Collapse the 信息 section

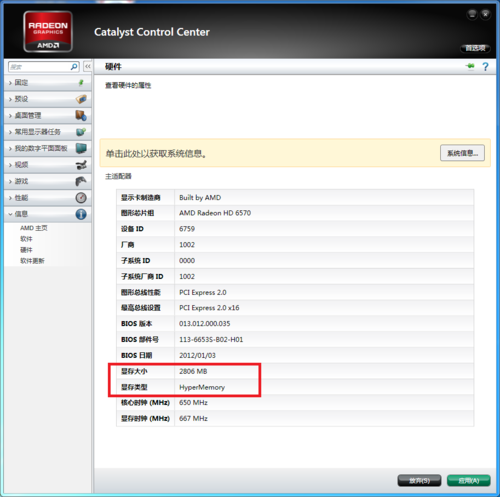pos(48,214)
